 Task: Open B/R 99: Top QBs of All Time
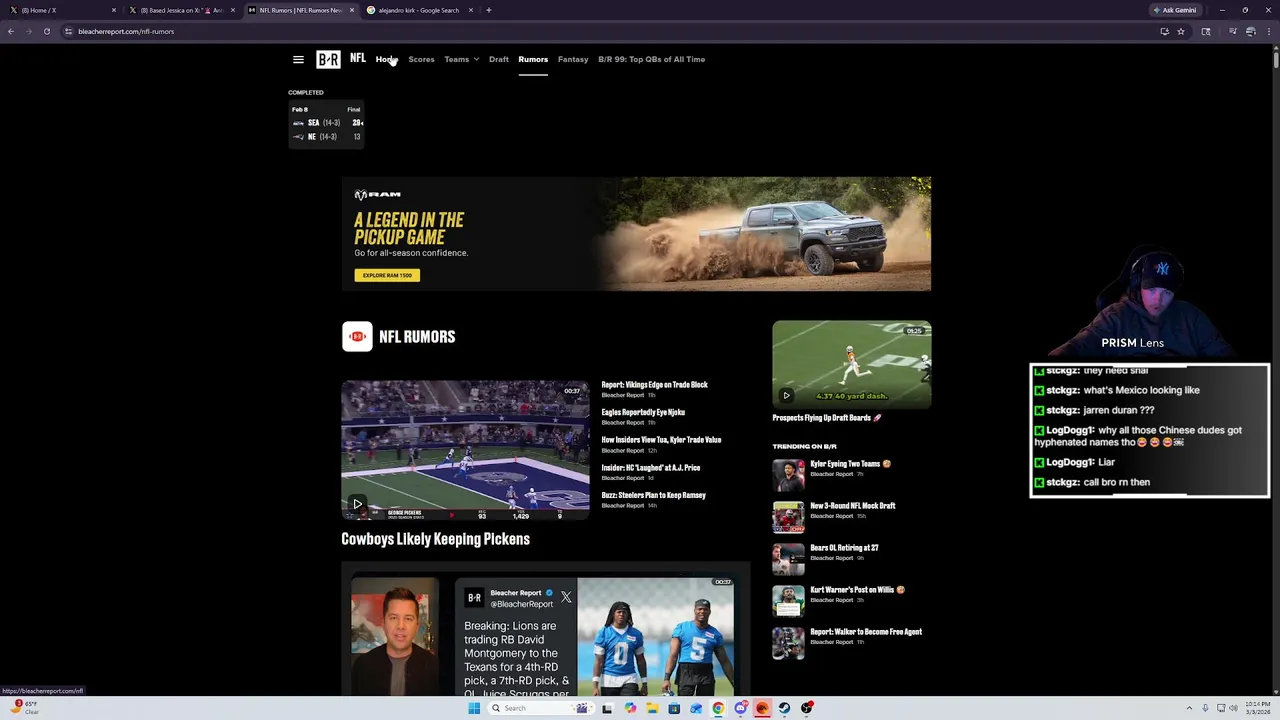click(651, 59)
